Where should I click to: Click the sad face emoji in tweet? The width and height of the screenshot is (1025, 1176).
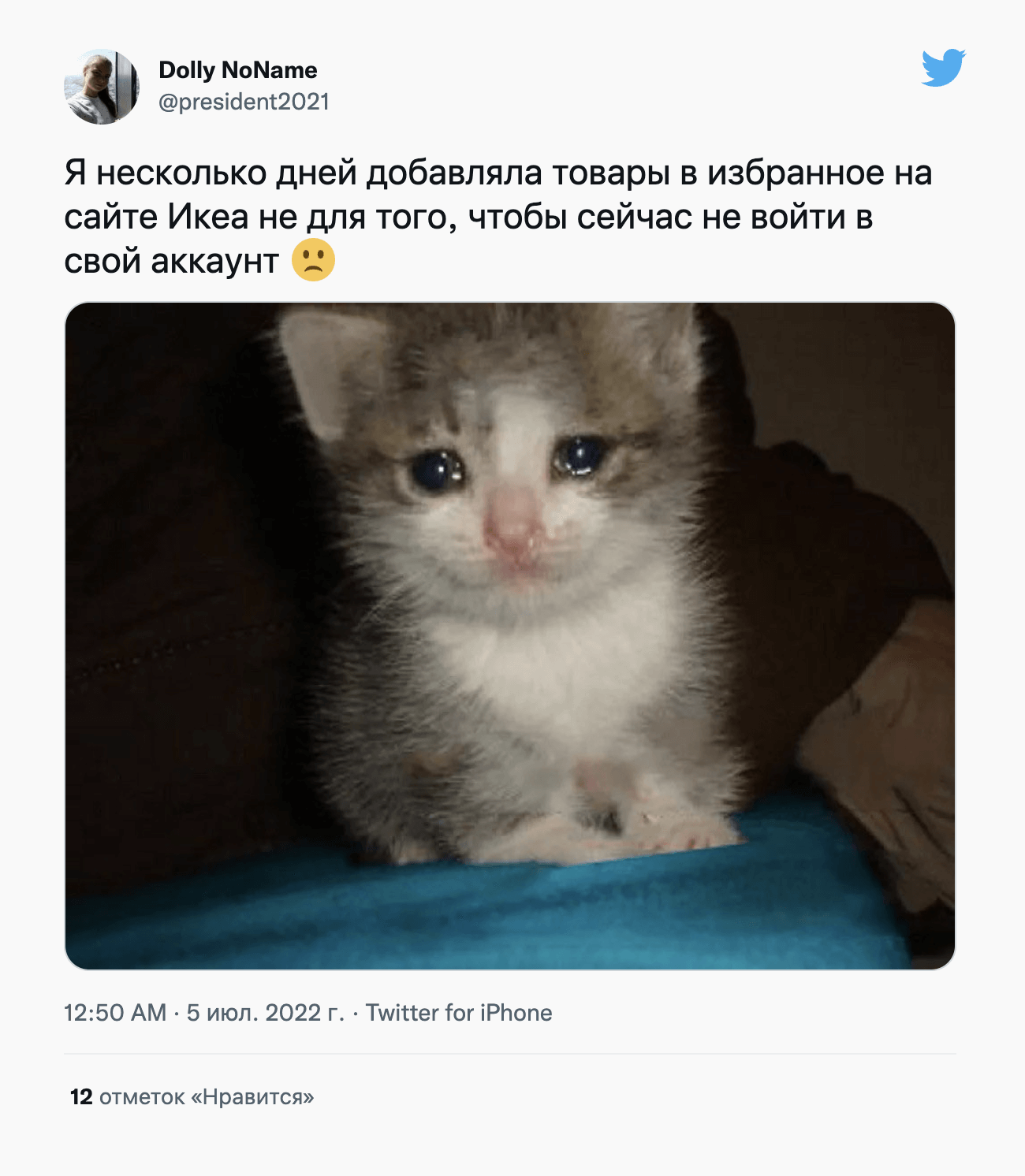pos(313,260)
